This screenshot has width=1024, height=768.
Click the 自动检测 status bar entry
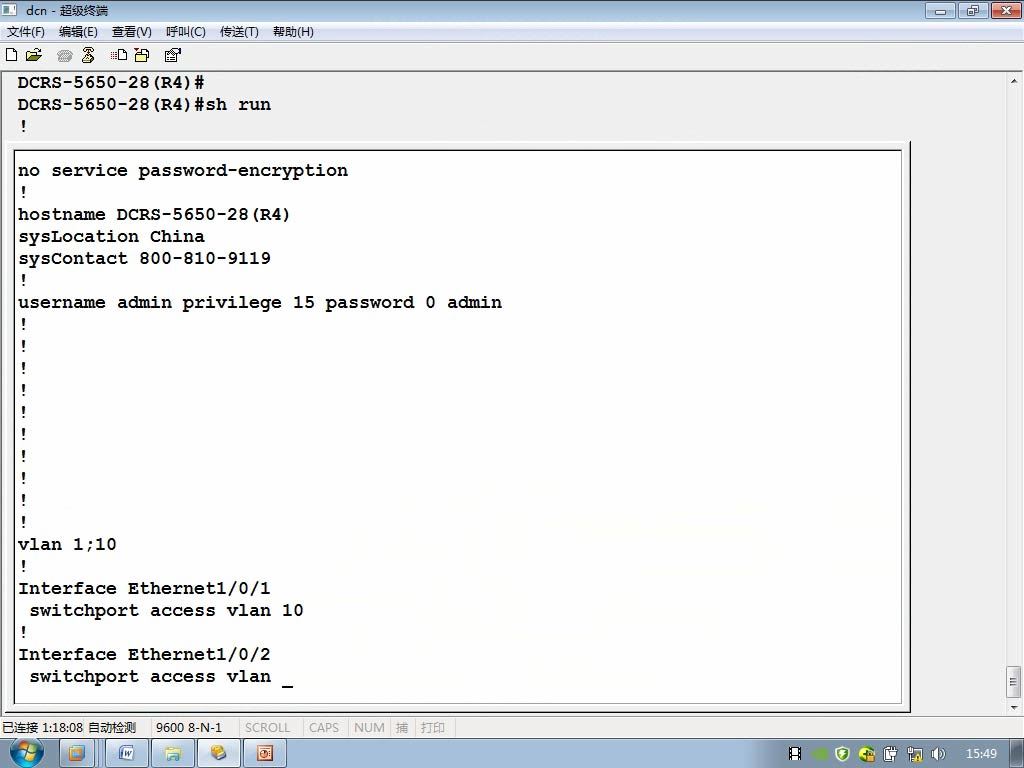pyautogui.click(x=112, y=728)
